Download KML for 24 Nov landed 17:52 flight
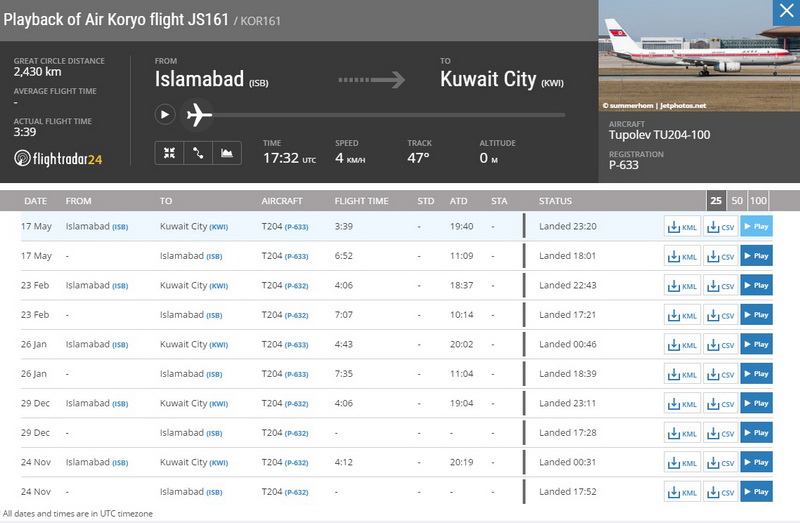 point(682,492)
